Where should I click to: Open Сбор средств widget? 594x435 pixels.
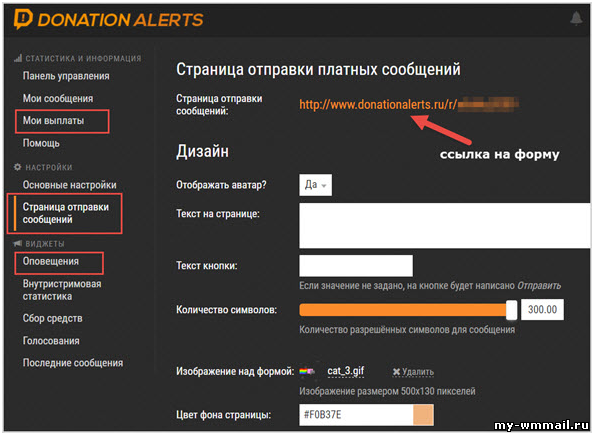(x=52, y=318)
